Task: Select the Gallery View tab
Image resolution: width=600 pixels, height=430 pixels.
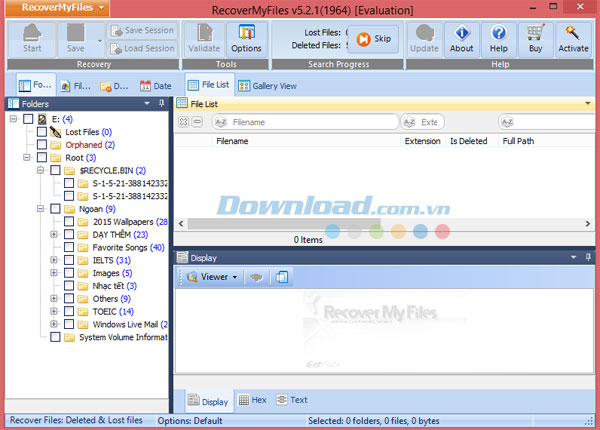Action: [267, 86]
